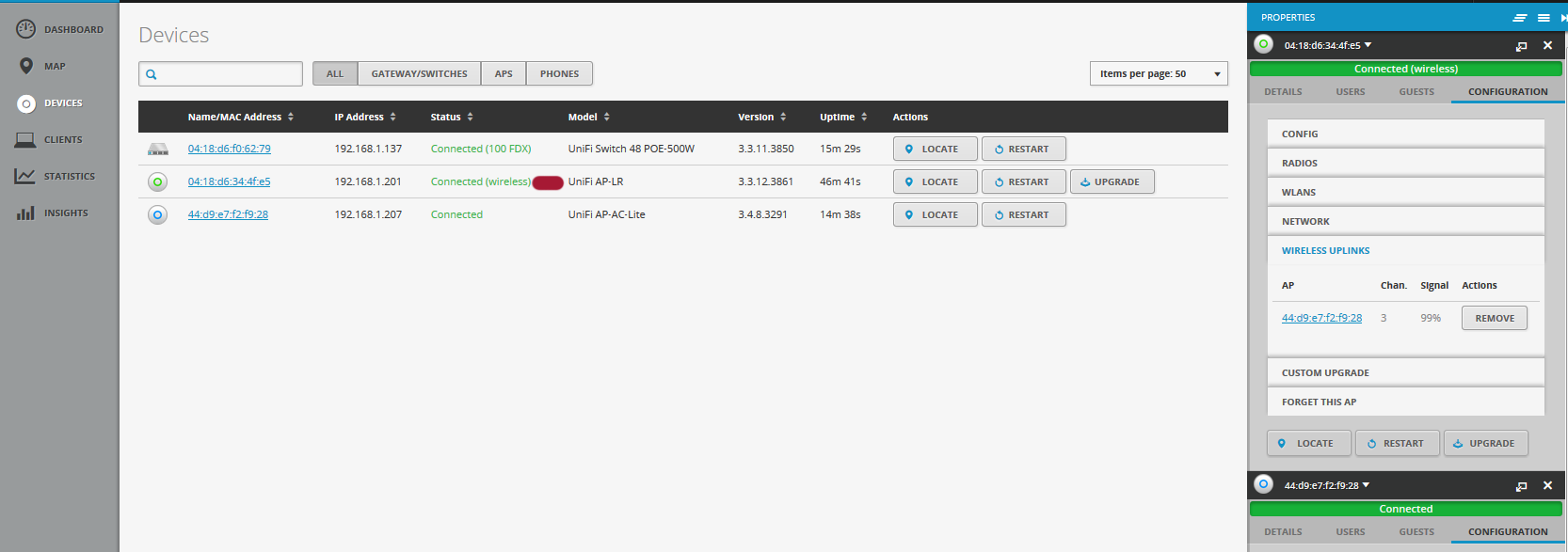Screen dimensions: 1568x552
Task: Switch properties panel to list view icon
Action: pyautogui.click(x=1544, y=17)
